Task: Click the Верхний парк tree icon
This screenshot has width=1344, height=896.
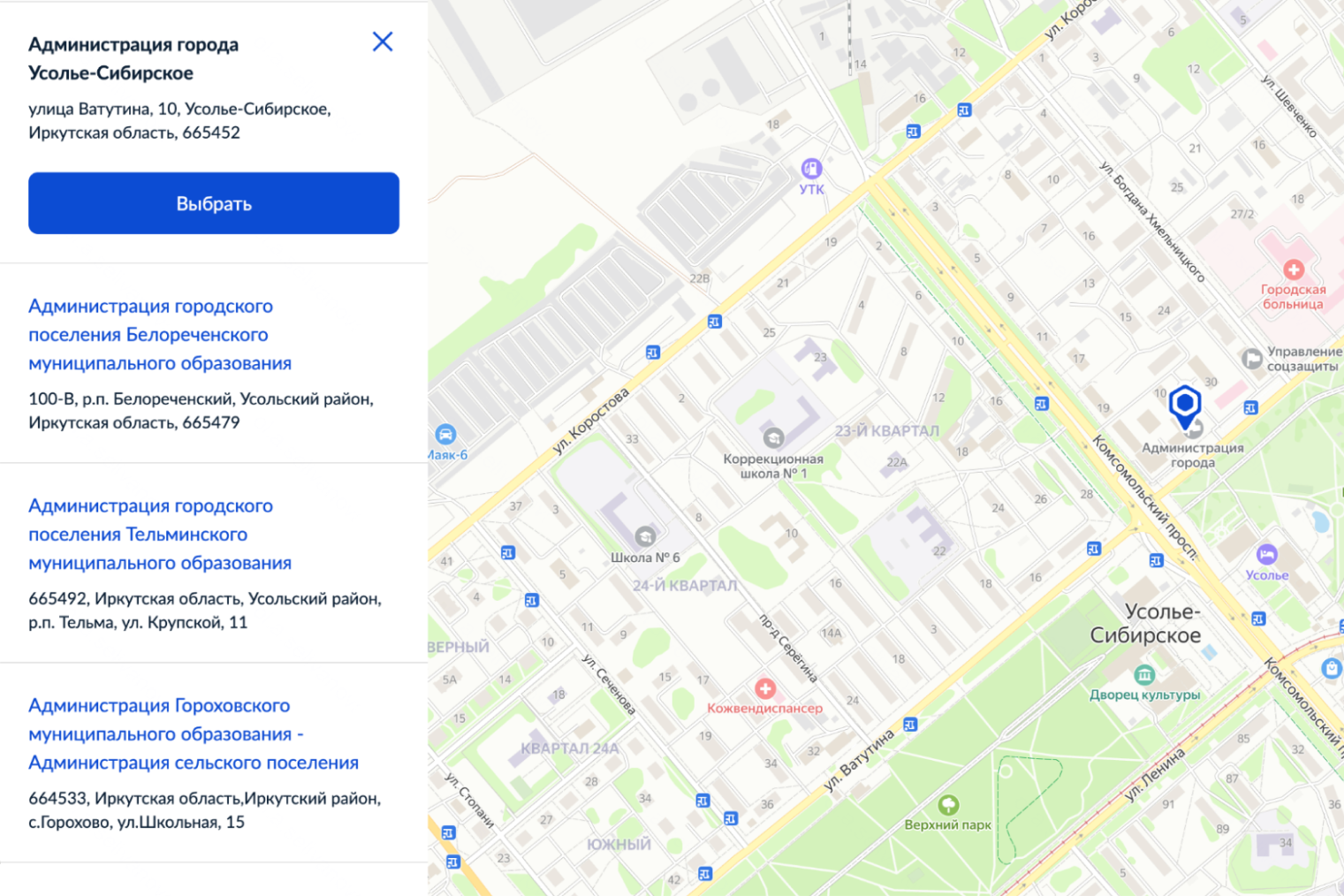Action: (948, 805)
